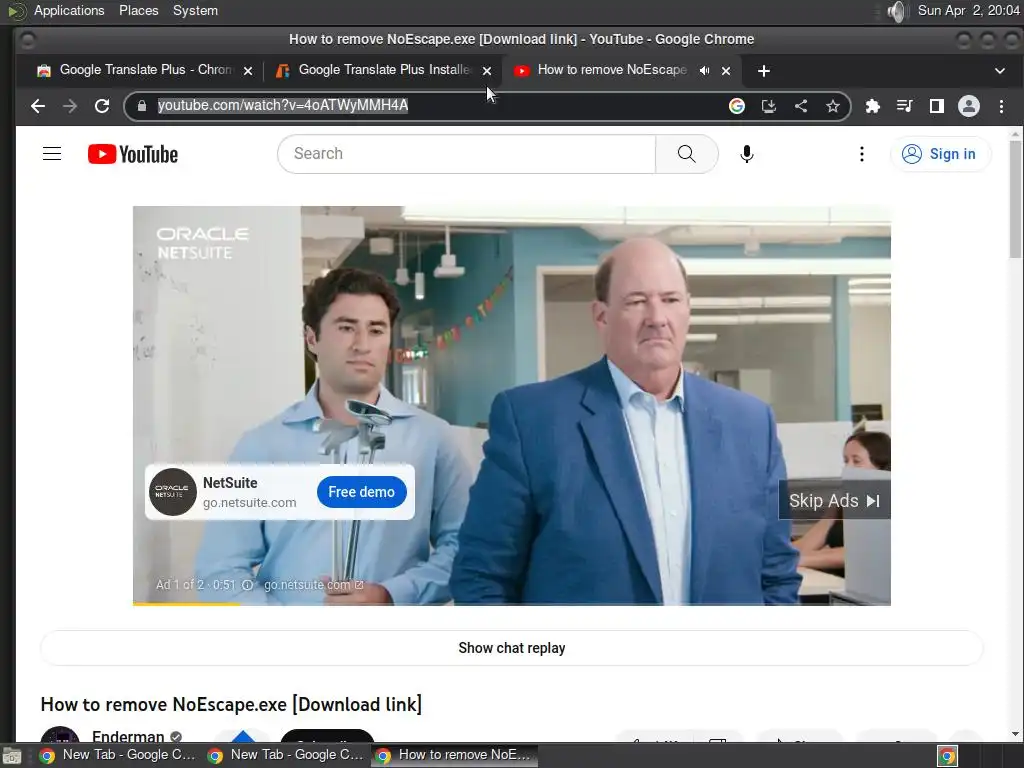Open the Enderman channel name
Screen dimensions: 1024x768
[128, 736]
